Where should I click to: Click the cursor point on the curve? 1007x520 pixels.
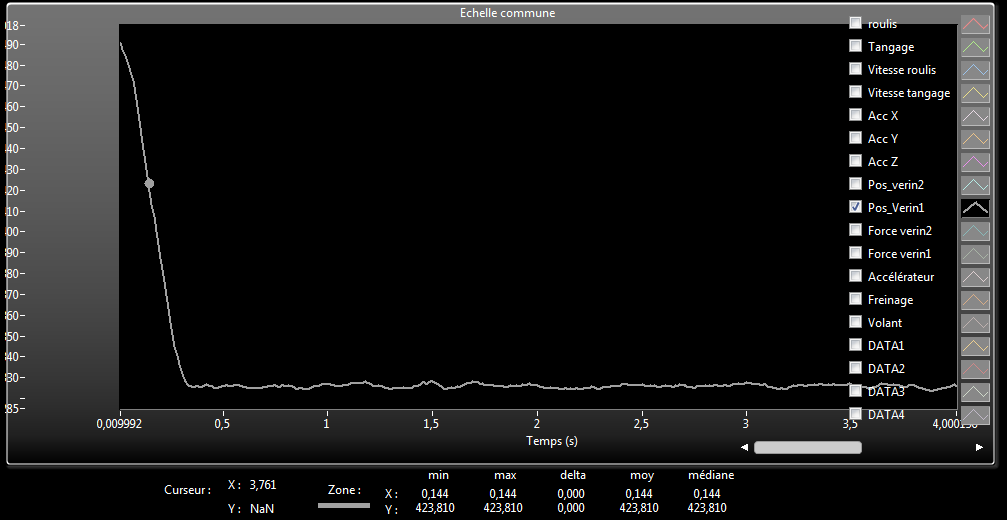coord(149,183)
